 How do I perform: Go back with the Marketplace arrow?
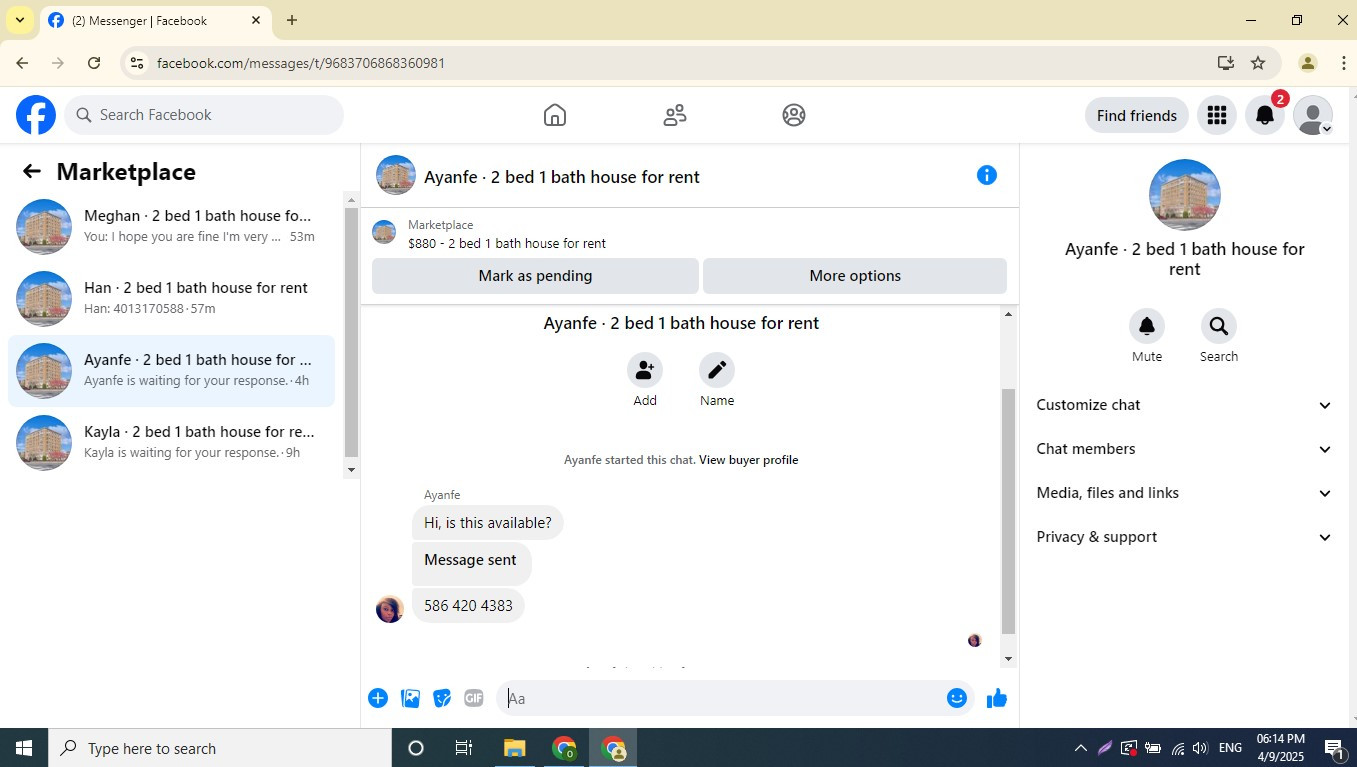point(32,172)
